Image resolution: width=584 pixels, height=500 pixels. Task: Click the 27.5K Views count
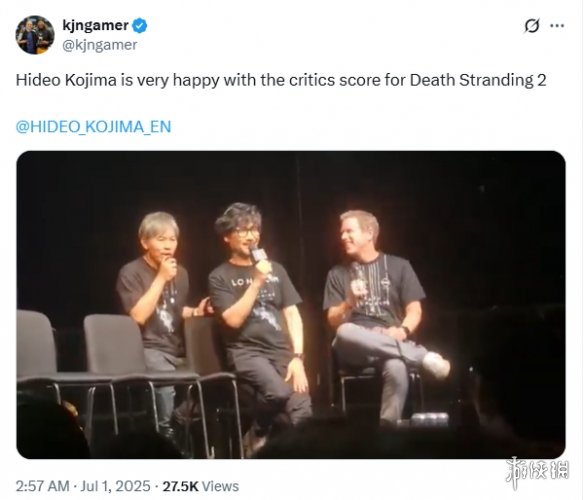tap(200, 486)
